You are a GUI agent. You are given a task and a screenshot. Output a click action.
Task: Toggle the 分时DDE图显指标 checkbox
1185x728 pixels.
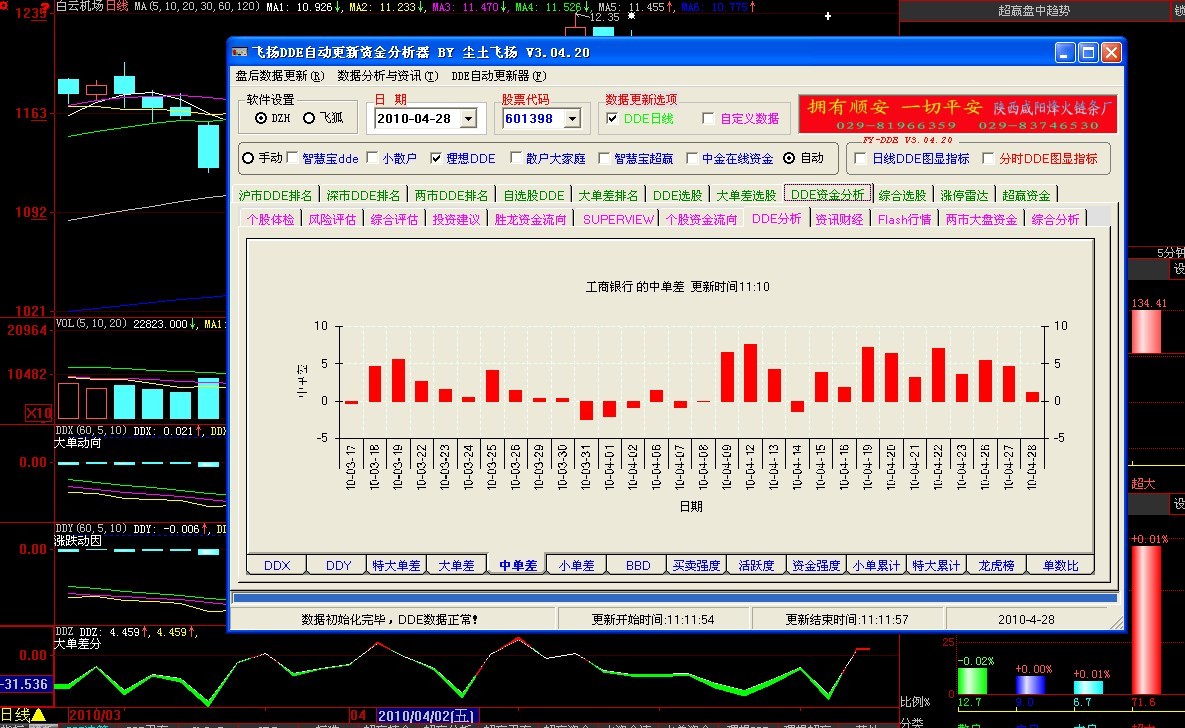pyautogui.click(x=988, y=158)
